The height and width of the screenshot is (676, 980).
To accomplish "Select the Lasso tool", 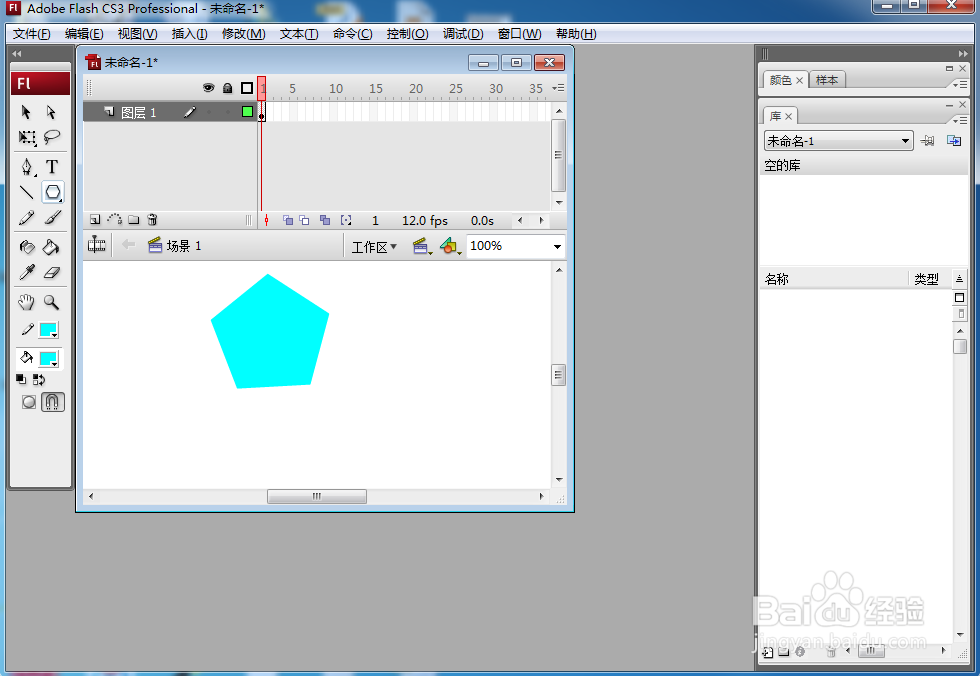I will (x=52, y=137).
